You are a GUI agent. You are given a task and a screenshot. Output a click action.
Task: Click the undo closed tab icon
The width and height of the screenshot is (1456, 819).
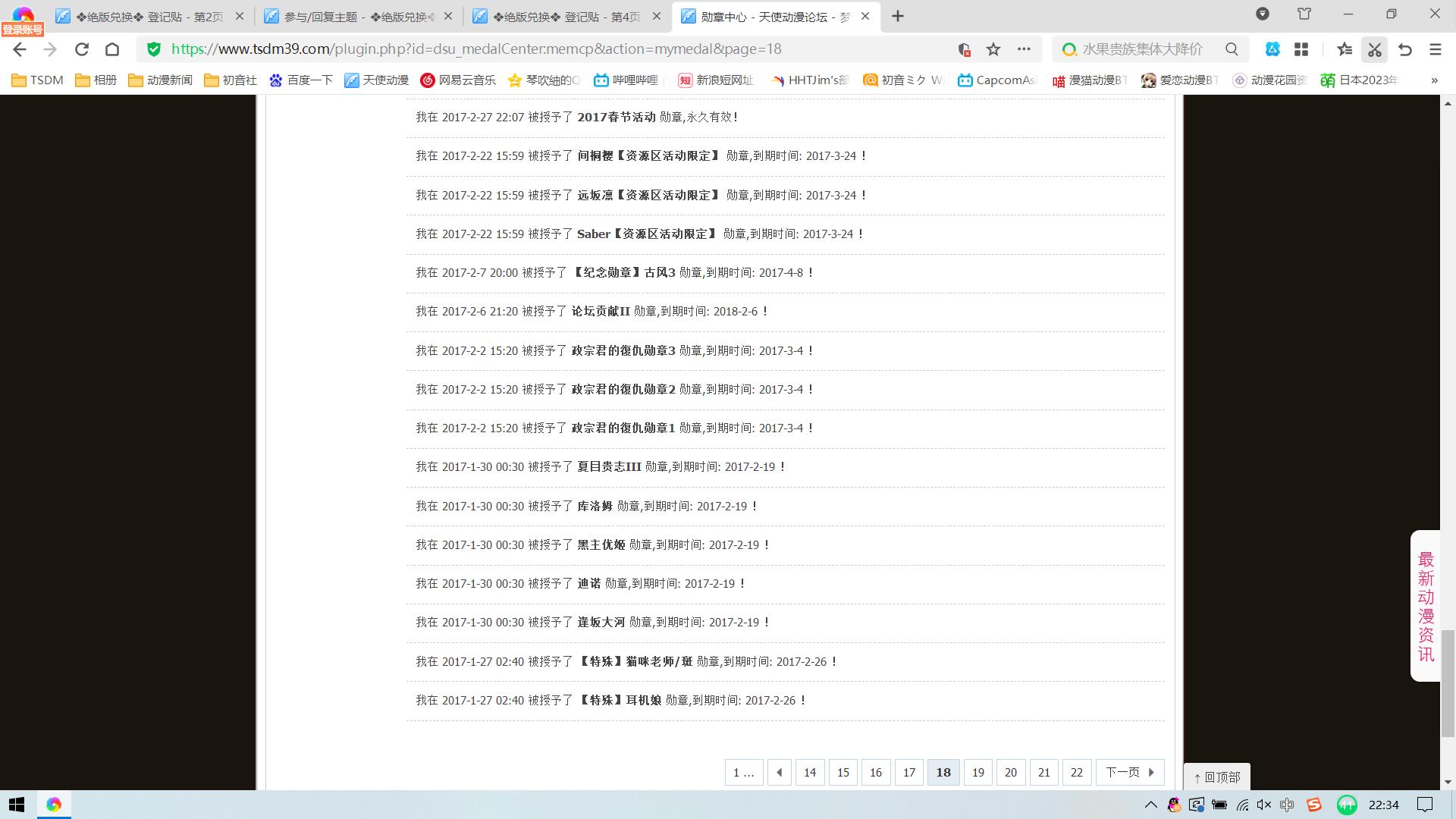[x=1405, y=49]
